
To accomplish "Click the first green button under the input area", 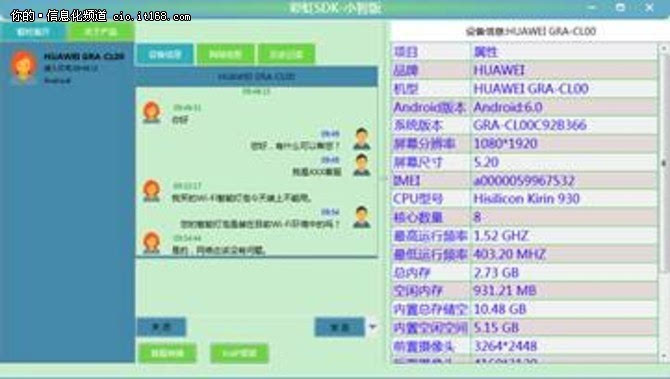I will coord(168,353).
